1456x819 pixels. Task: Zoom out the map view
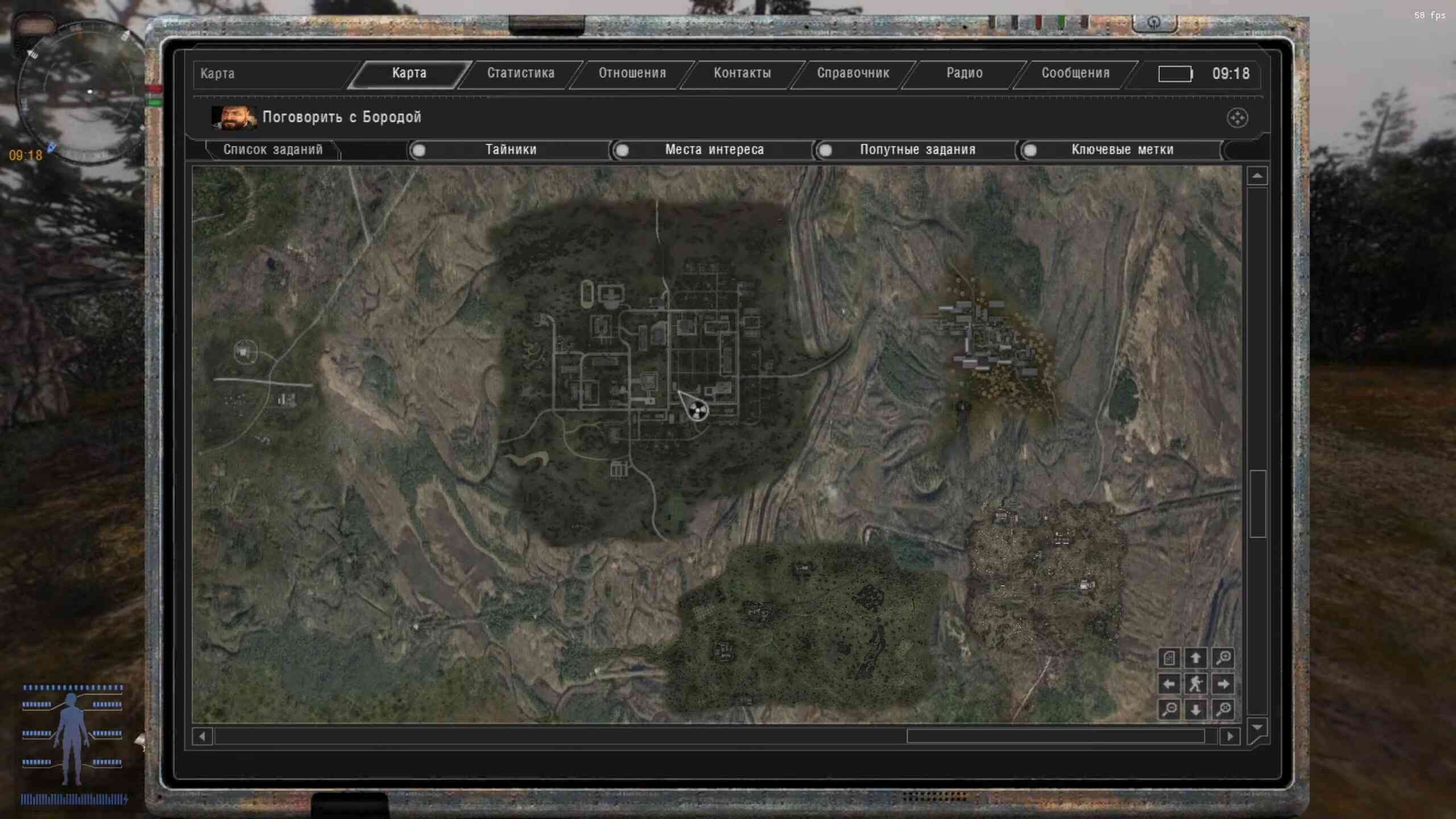coord(1169,709)
